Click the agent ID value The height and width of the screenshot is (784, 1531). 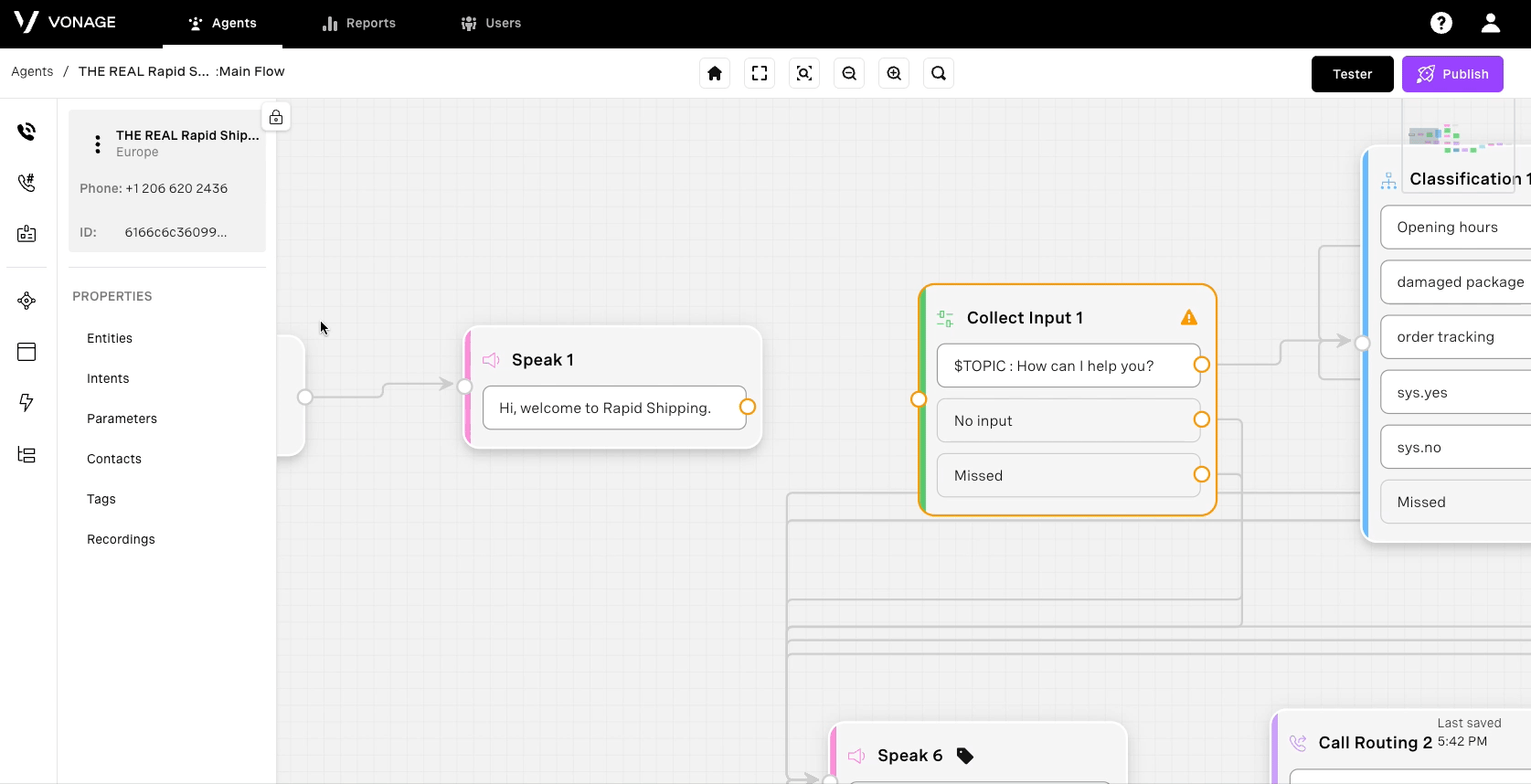[x=175, y=232]
